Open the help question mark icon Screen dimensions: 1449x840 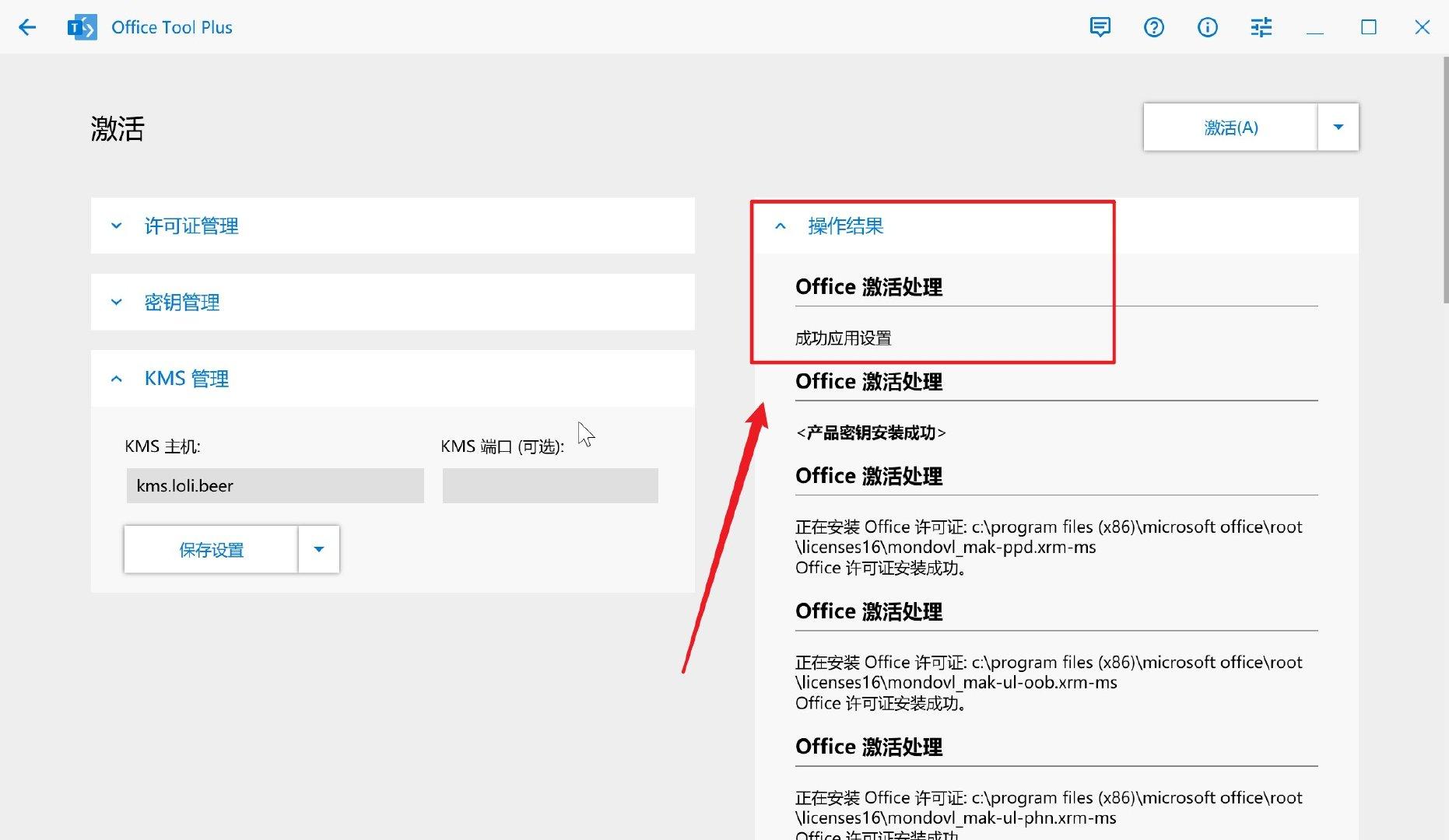tap(1153, 27)
